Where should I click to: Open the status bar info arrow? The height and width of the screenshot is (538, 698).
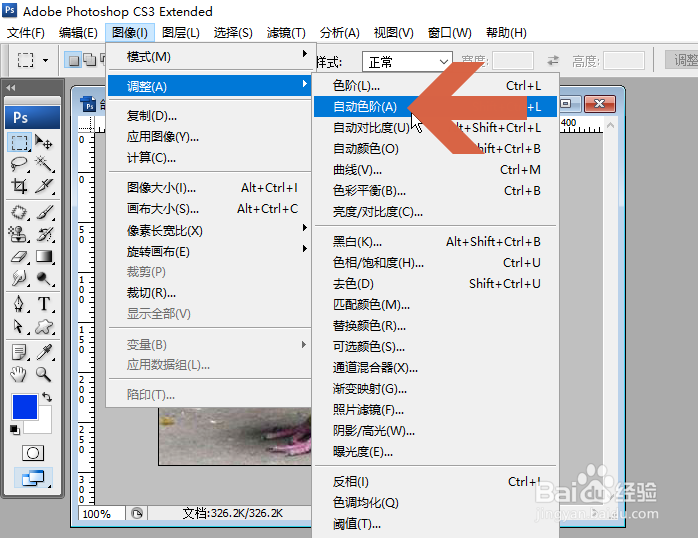(x=137, y=514)
